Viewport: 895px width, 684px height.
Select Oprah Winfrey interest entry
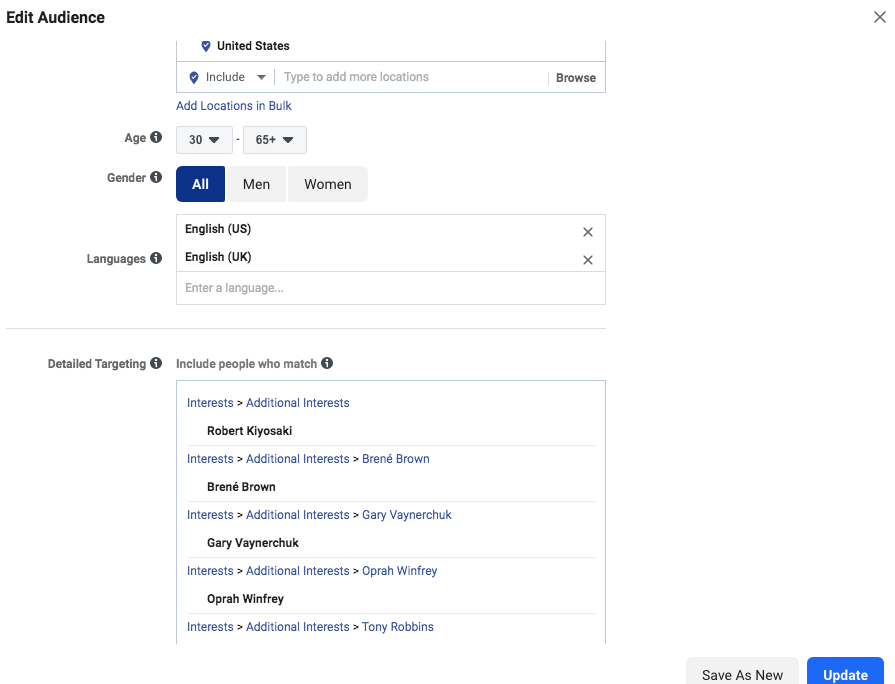click(x=245, y=598)
